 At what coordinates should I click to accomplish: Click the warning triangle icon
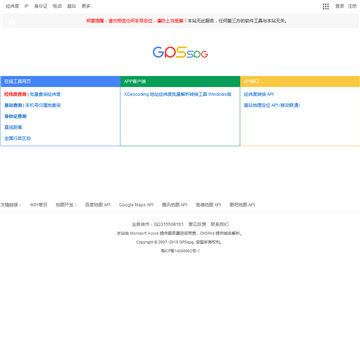(12, 21)
